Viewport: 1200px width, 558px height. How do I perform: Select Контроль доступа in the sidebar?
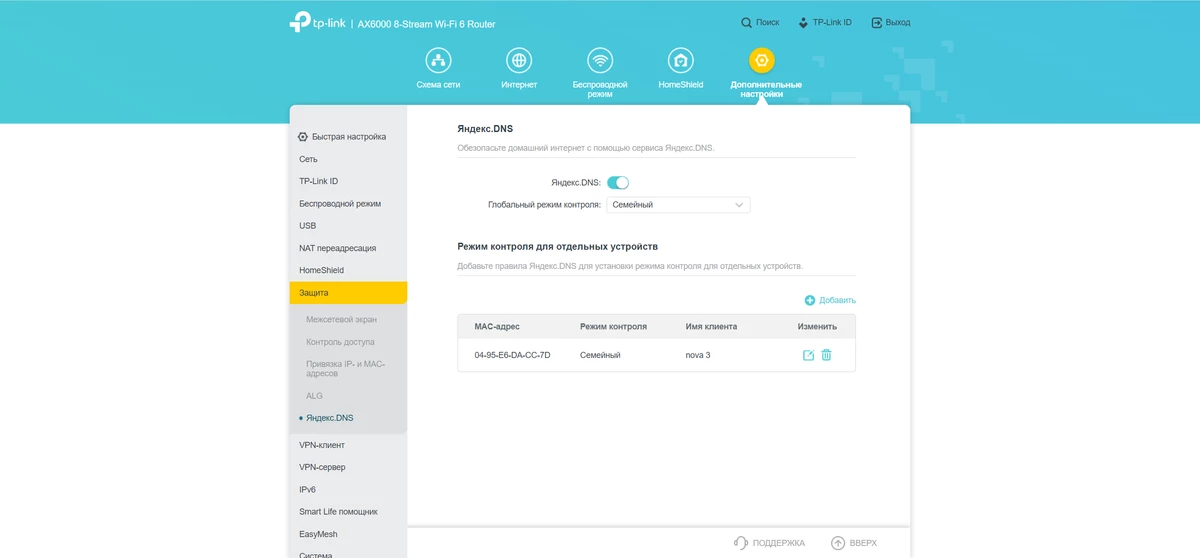click(340, 342)
